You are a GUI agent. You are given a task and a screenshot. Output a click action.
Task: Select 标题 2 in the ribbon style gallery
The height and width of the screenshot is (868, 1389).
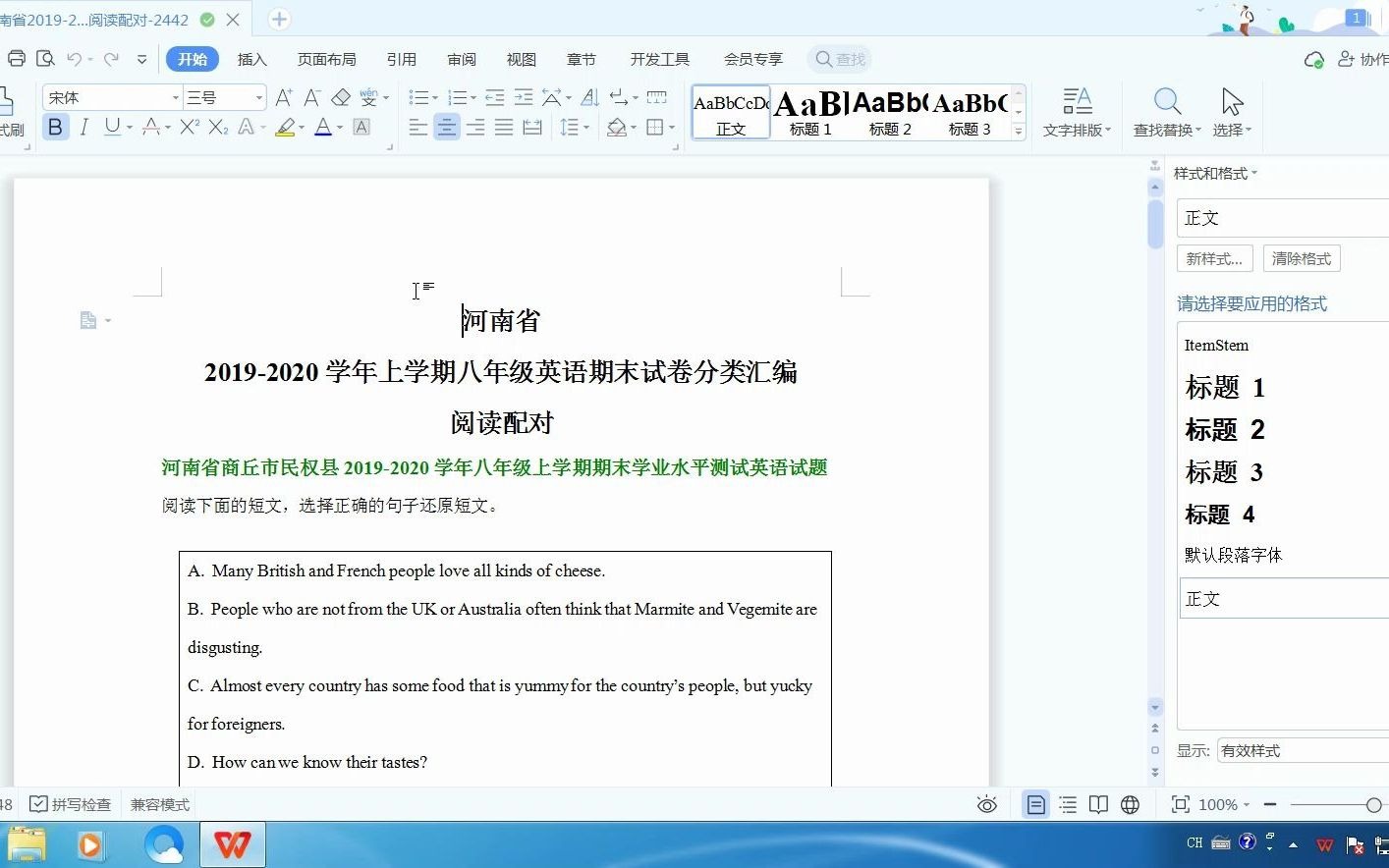pos(890,112)
